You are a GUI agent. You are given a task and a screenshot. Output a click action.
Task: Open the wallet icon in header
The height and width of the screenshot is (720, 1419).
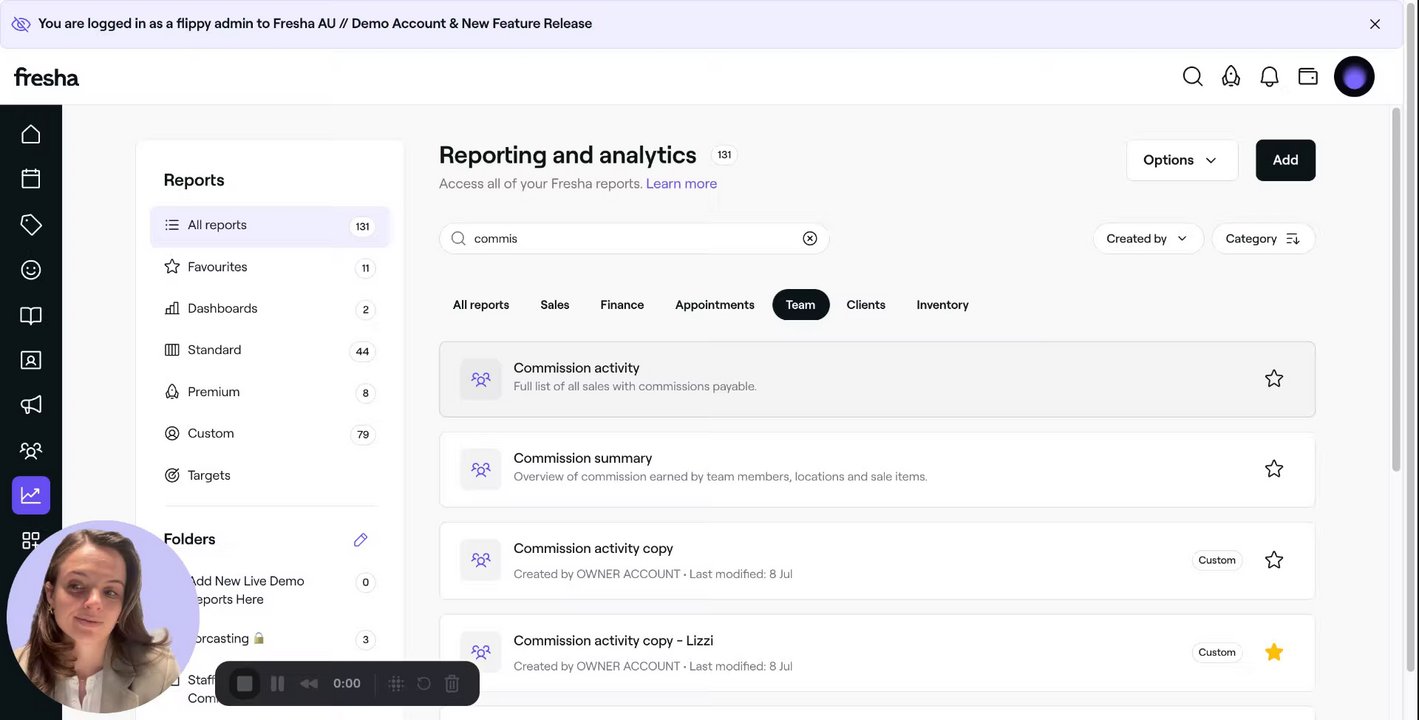coord(1308,76)
